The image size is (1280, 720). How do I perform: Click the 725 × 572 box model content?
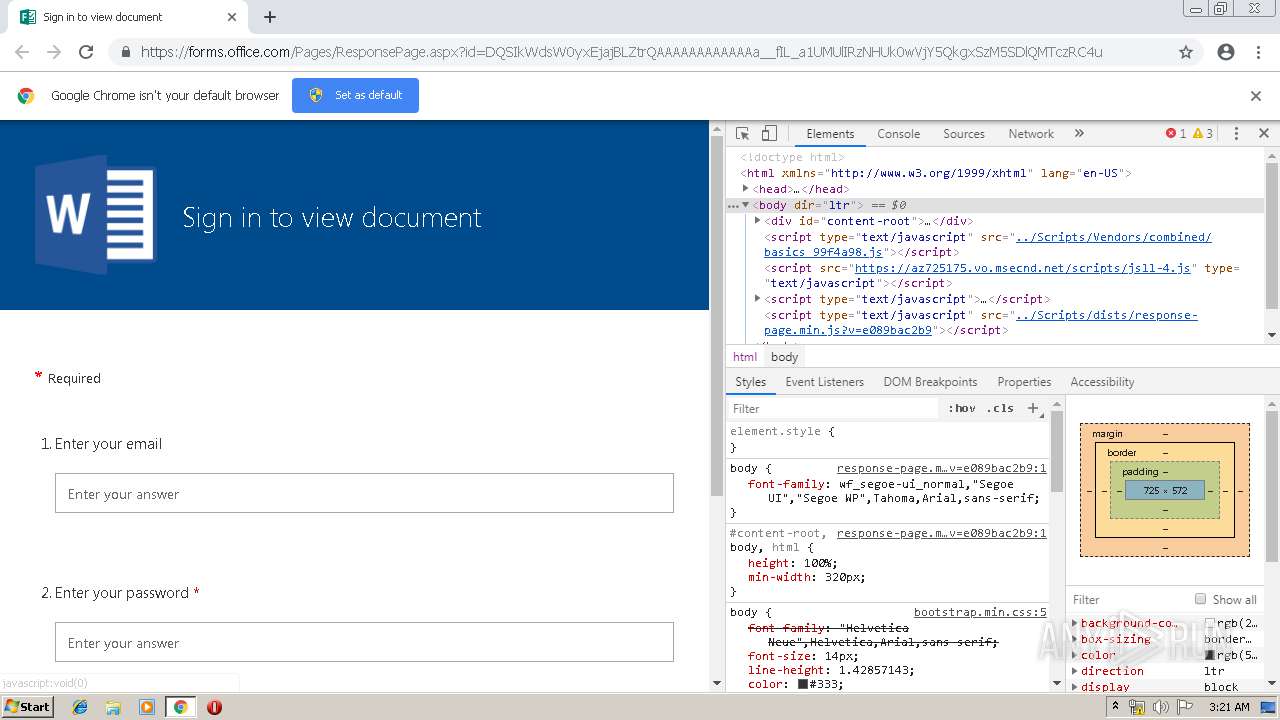[x=1165, y=491]
